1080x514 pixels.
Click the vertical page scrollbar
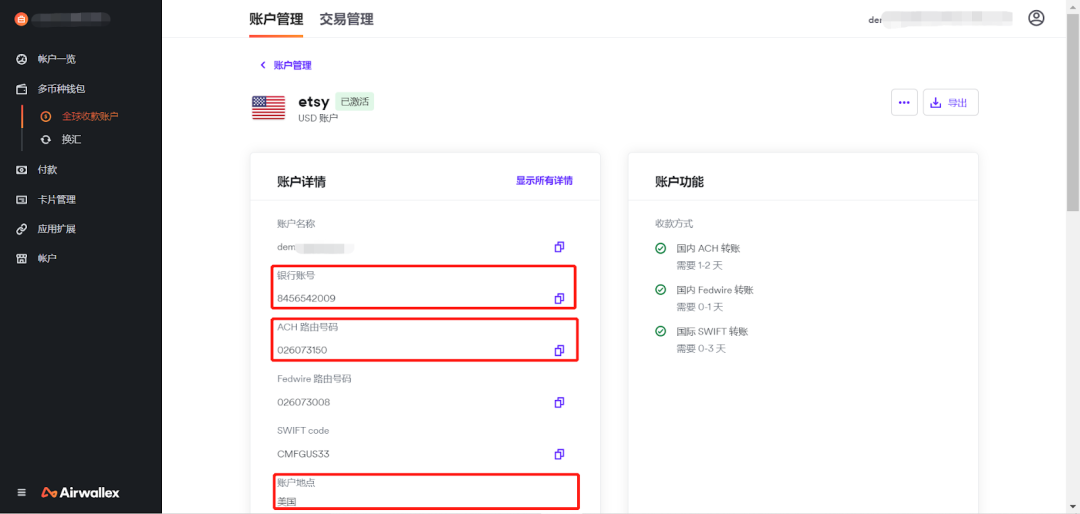pos(1073,110)
